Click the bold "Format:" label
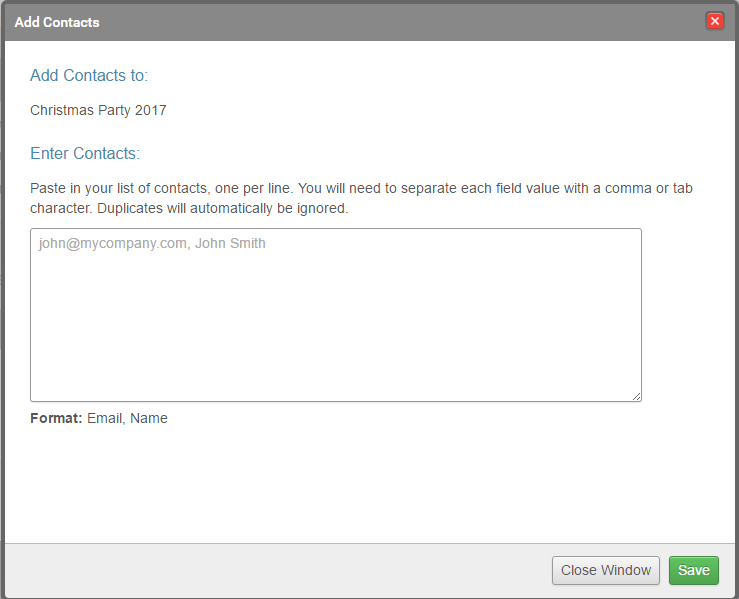 (x=56, y=418)
